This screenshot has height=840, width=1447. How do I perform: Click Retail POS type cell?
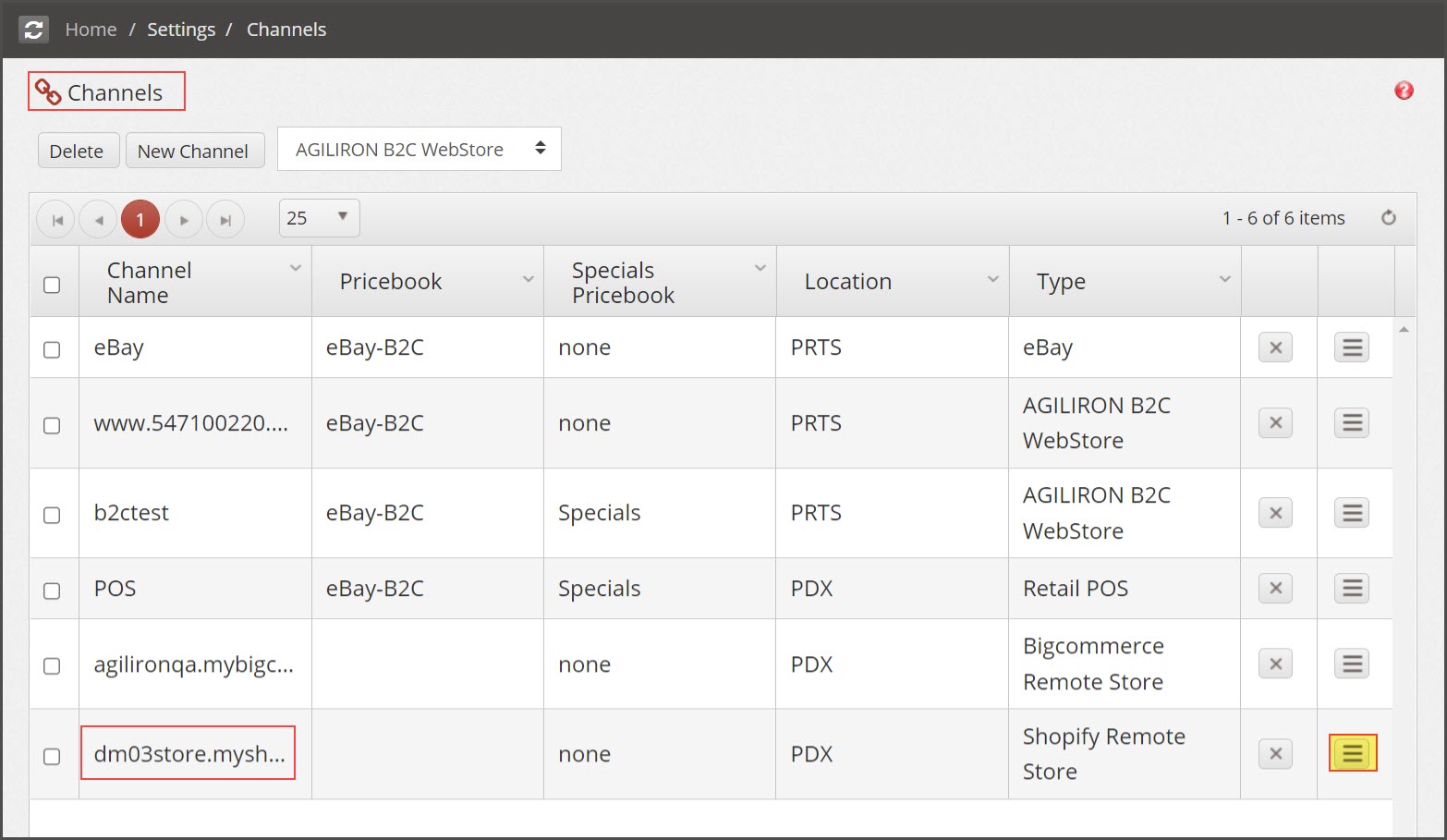[1124, 589]
